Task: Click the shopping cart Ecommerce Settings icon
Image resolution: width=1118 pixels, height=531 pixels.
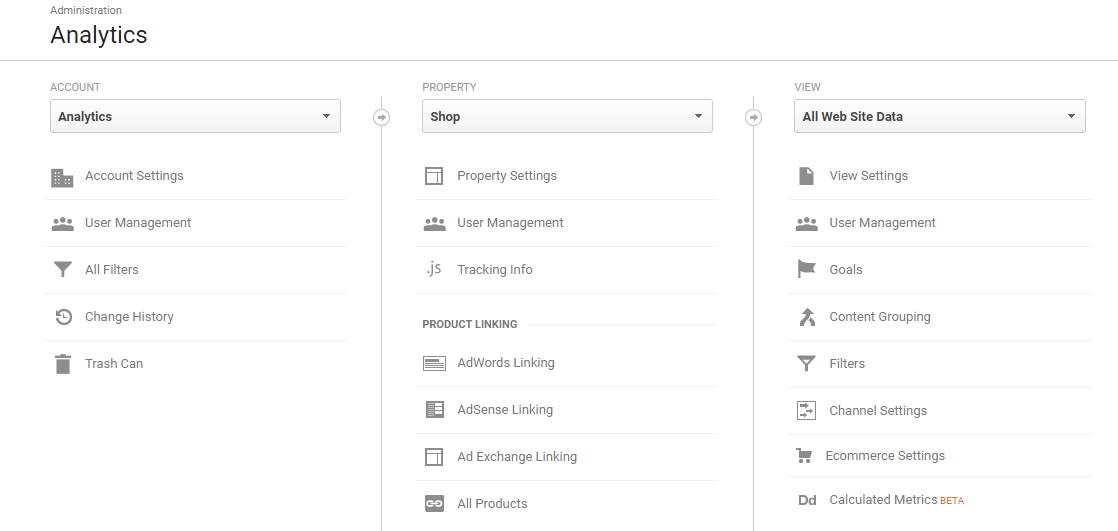Action: (804, 455)
